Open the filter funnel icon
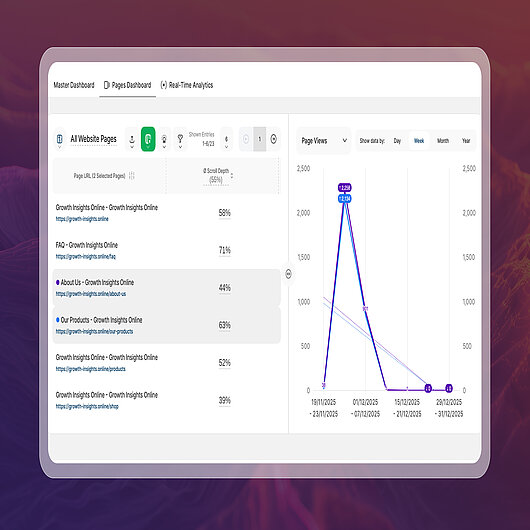This screenshot has width=530, height=530. tap(180, 139)
